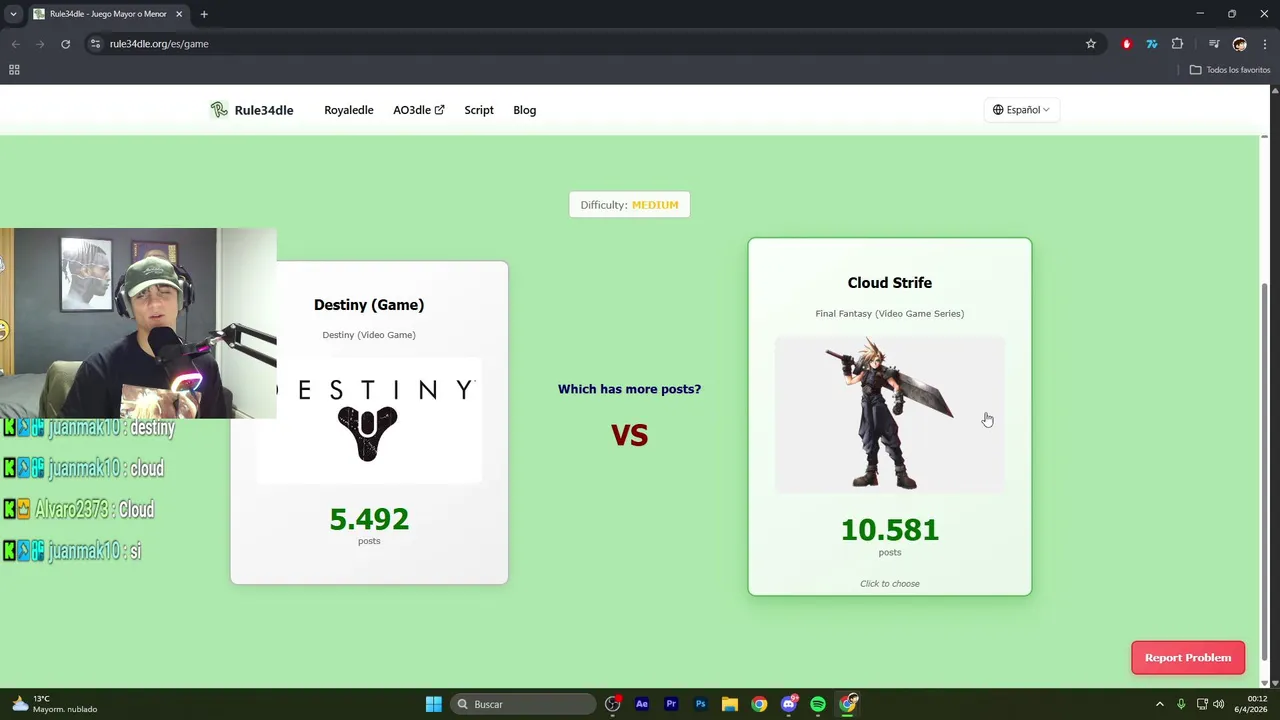
Task: Open the media controls icon in the toolbar
Action: [1214, 44]
